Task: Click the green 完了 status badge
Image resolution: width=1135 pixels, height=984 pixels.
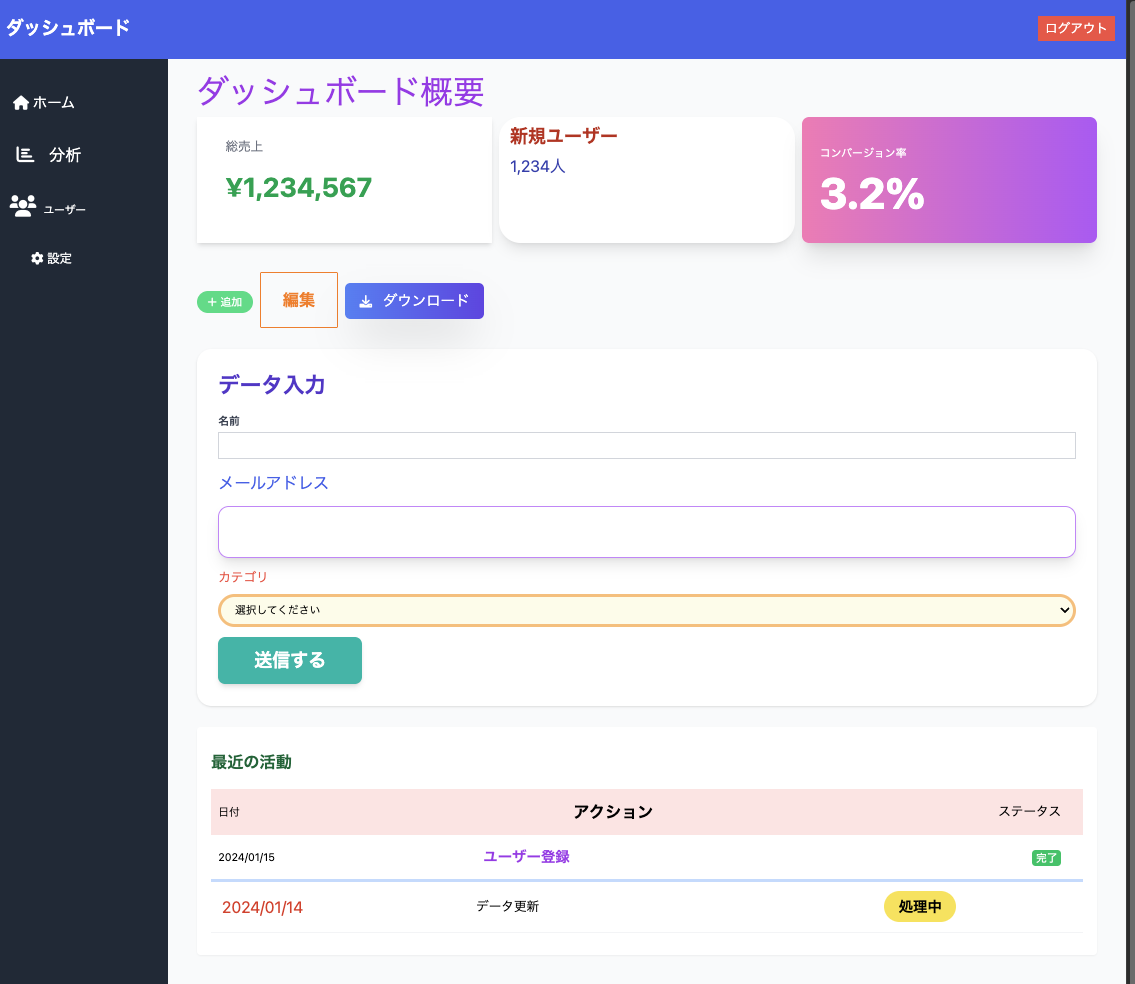Action: tap(1046, 858)
